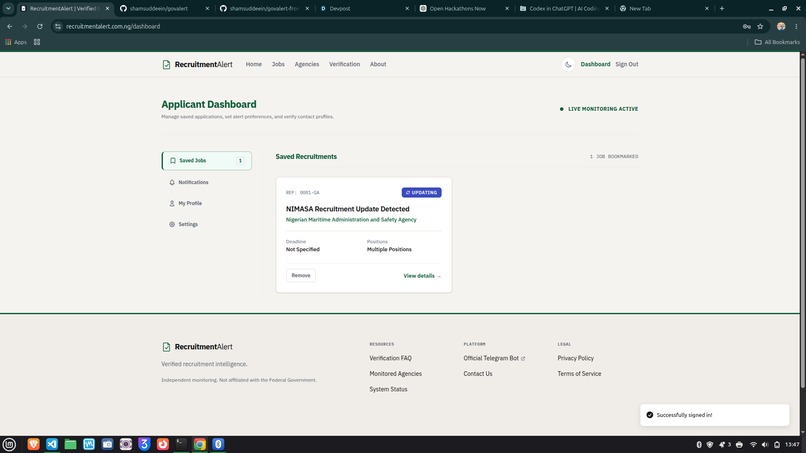Screen dimensions: 806x453
Task: Open Files manager from taskbar
Action: [x=70, y=444]
